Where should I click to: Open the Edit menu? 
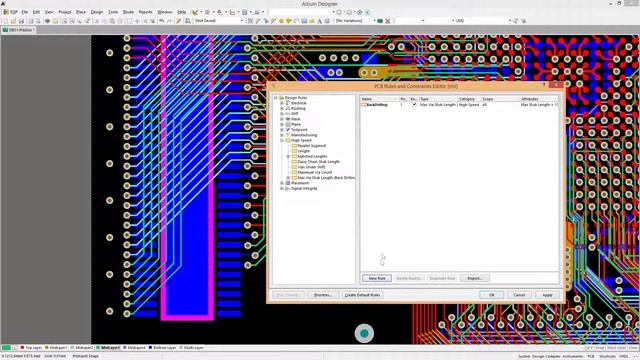click(x=36, y=12)
